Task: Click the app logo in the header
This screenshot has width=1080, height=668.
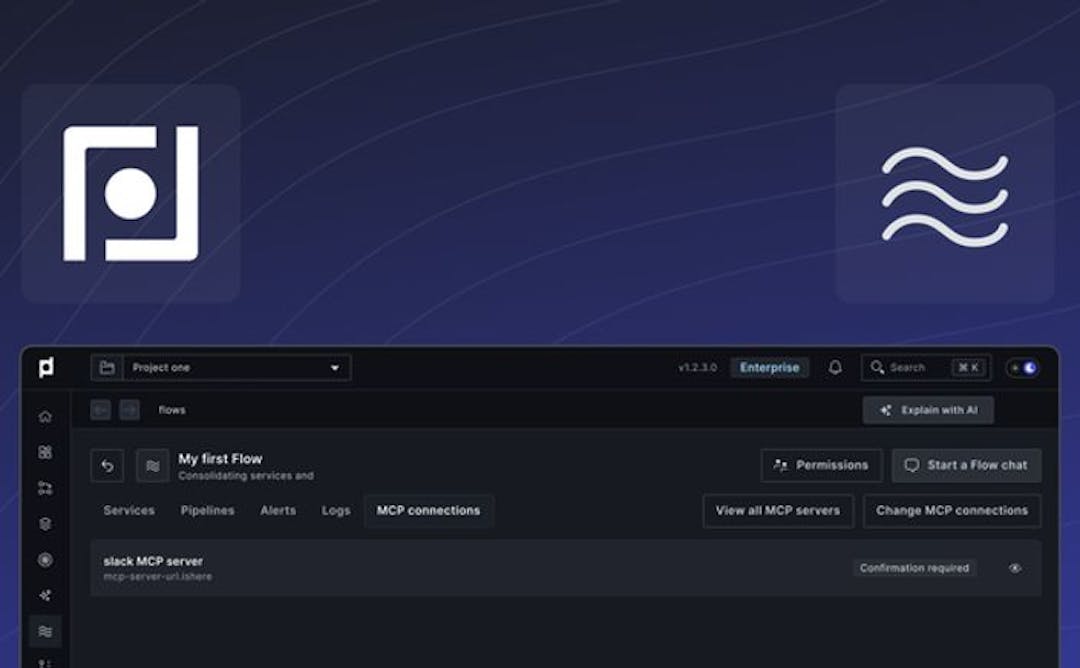Action: [x=45, y=368]
